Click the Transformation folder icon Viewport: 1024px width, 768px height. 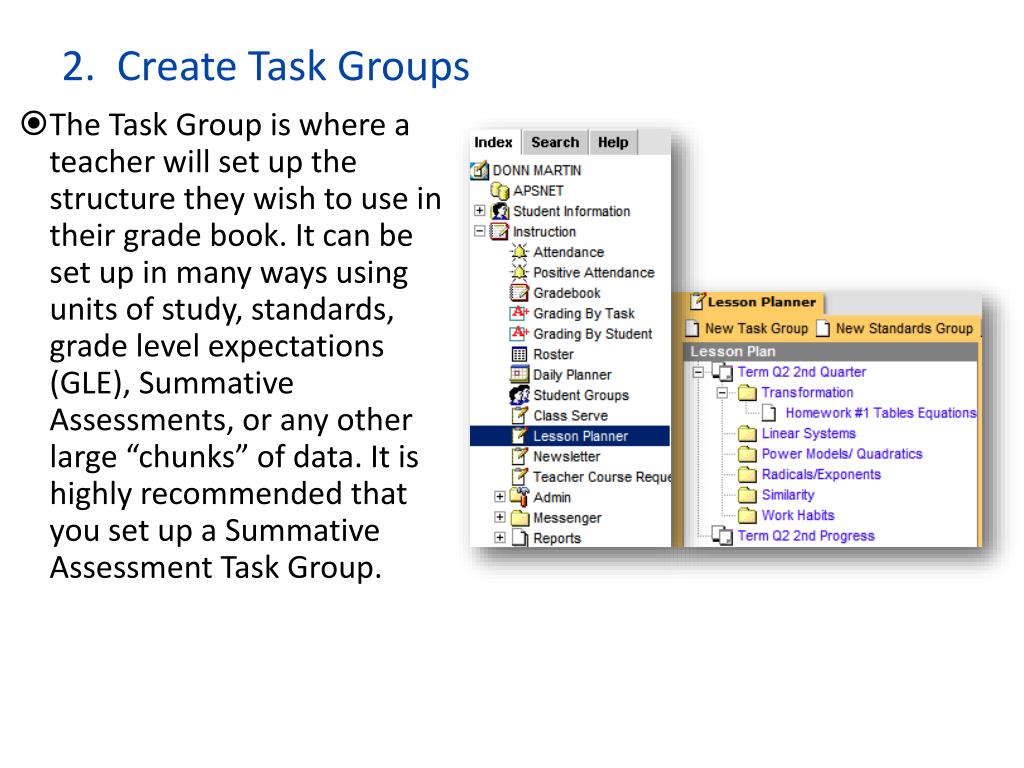coord(747,392)
